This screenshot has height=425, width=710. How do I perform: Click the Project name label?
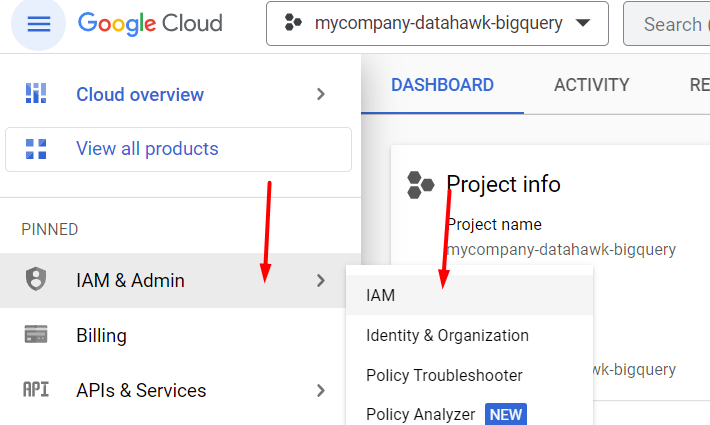tap(494, 224)
